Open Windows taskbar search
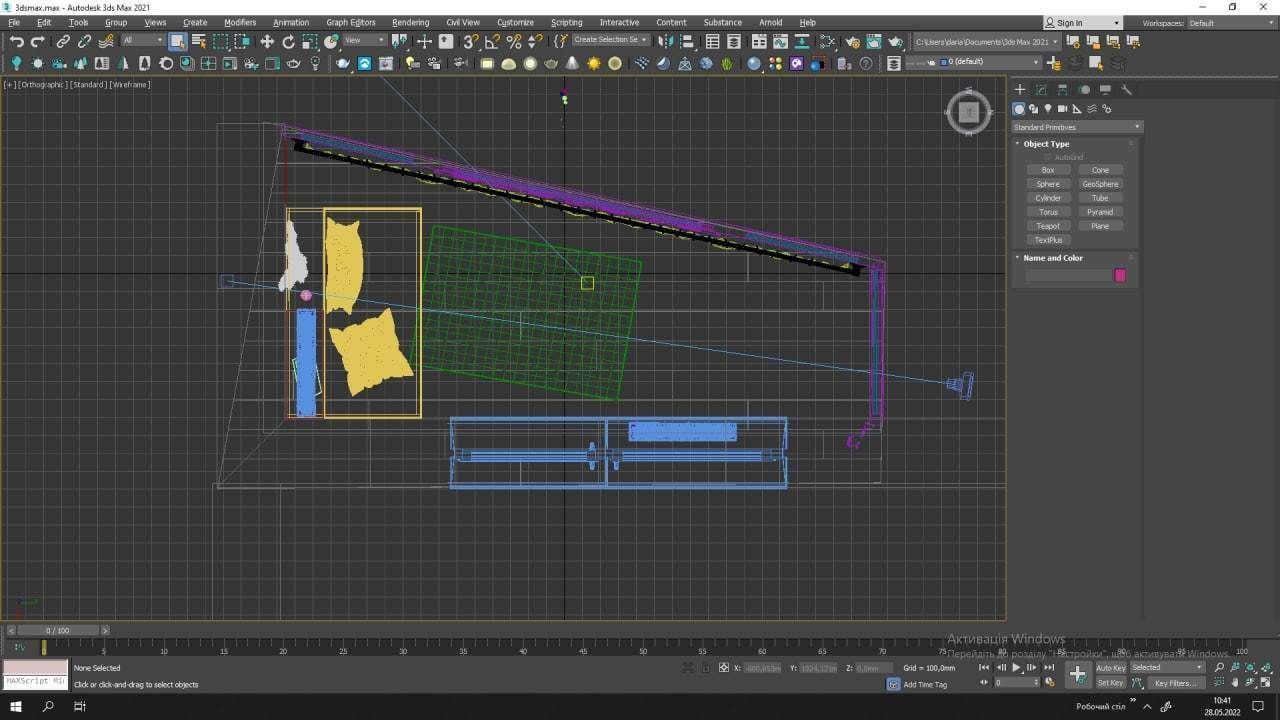The height and width of the screenshot is (720, 1280). tap(48, 706)
